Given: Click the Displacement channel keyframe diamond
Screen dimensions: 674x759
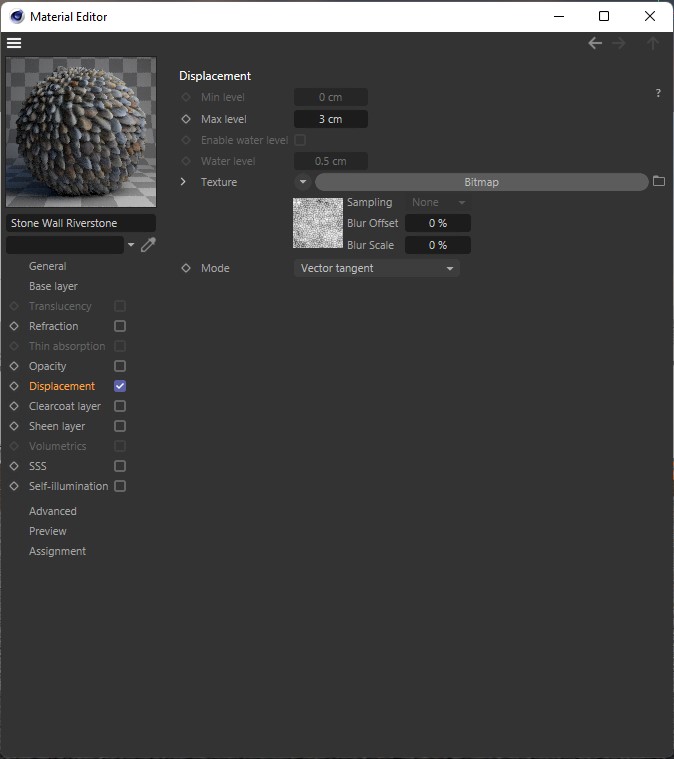Looking at the screenshot, I should pos(14,386).
